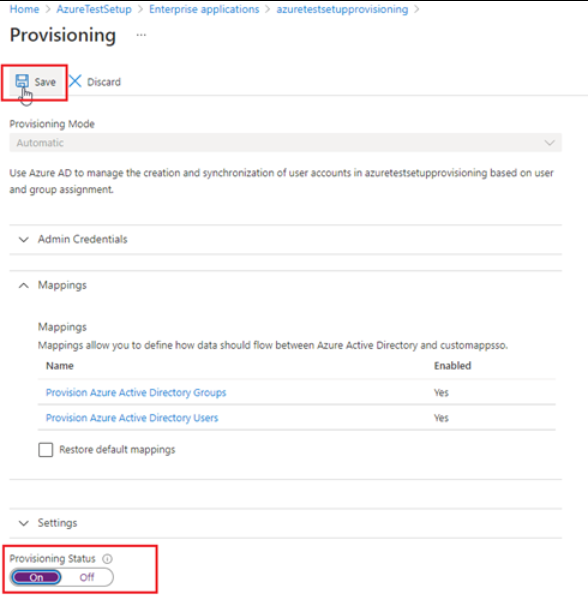
Task: Click the Discard X icon
Action: (x=75, y=81)
